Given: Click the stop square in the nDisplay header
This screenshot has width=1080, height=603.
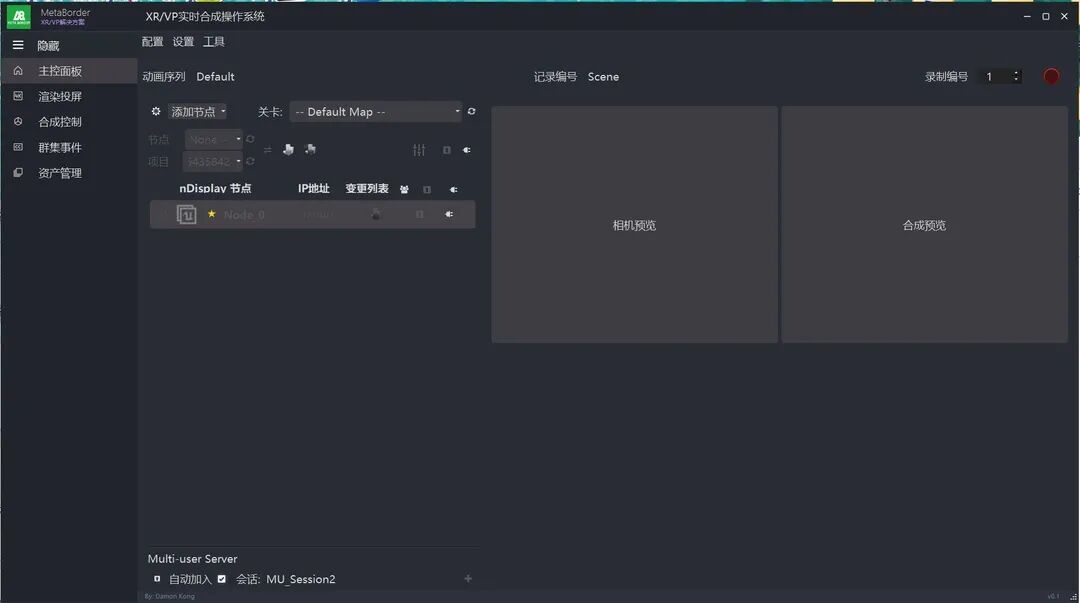Looking at the screenshot, I should (427, 190).
